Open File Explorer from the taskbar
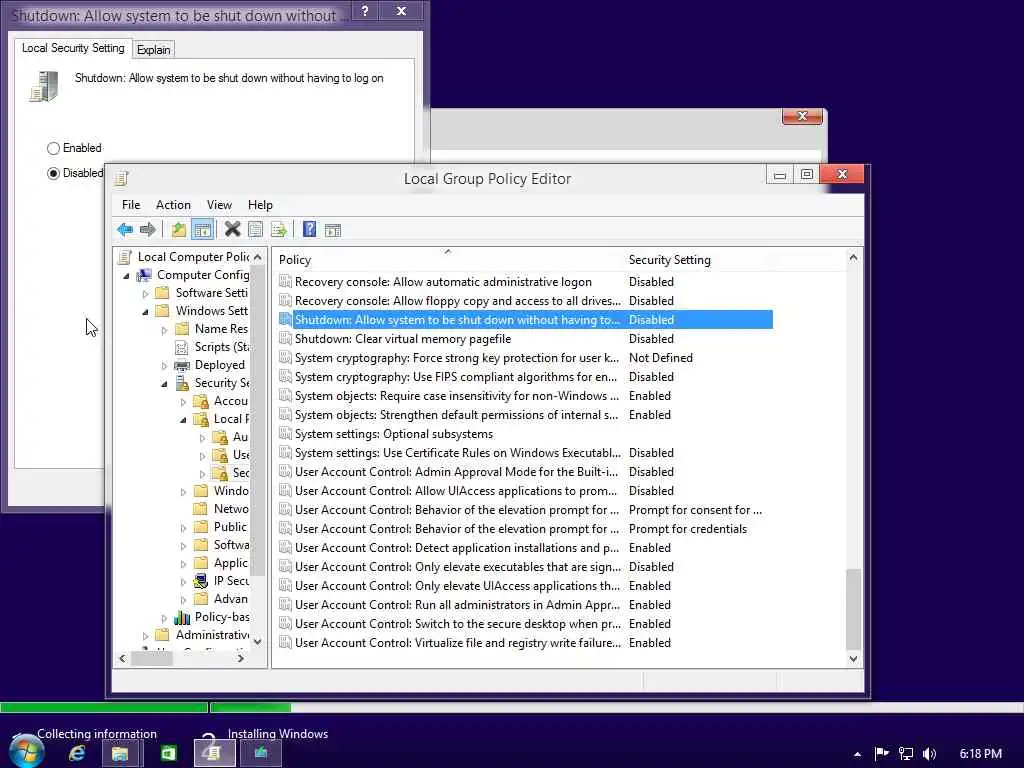Screen dimensions: 1024x768 (x=120, y=754)
